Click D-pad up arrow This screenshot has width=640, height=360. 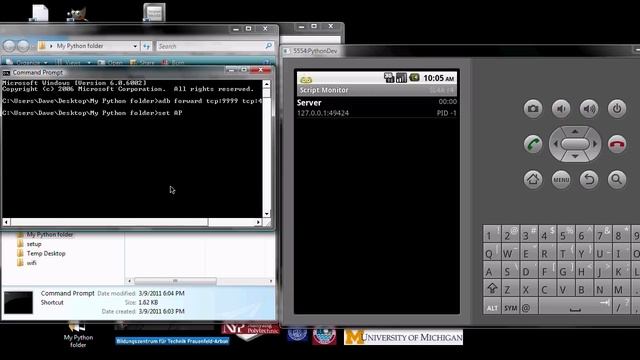tap(575, 131)
